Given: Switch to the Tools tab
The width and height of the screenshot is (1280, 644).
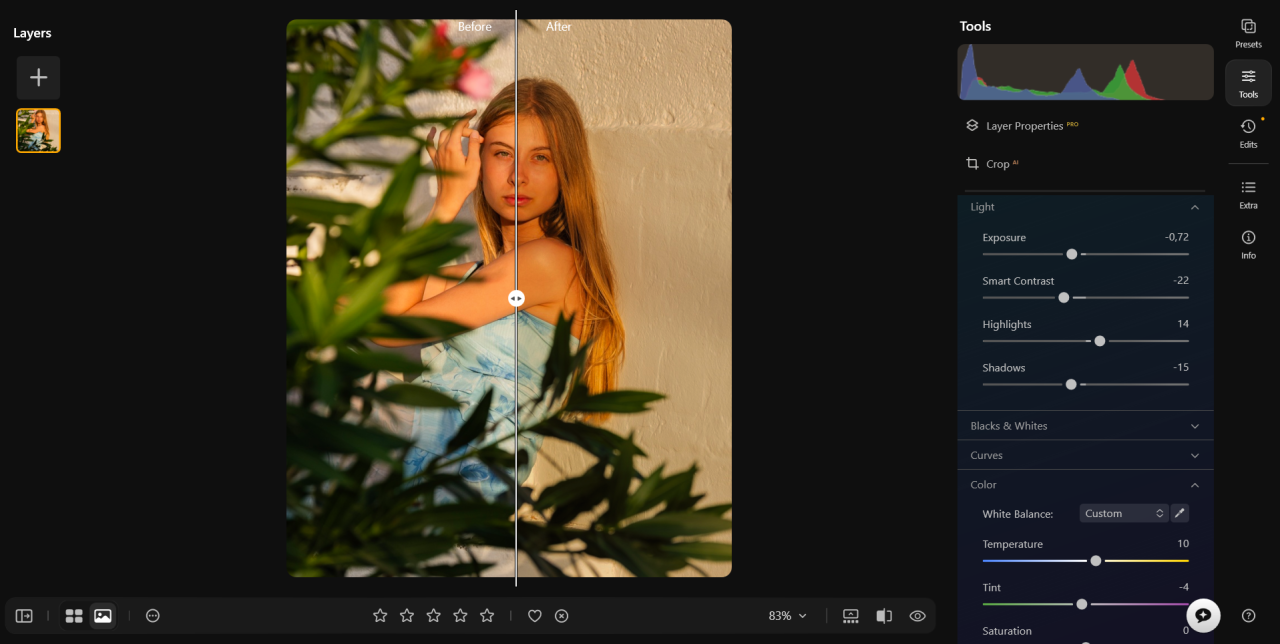Looking at the screenshot, I should [1248, 83].
